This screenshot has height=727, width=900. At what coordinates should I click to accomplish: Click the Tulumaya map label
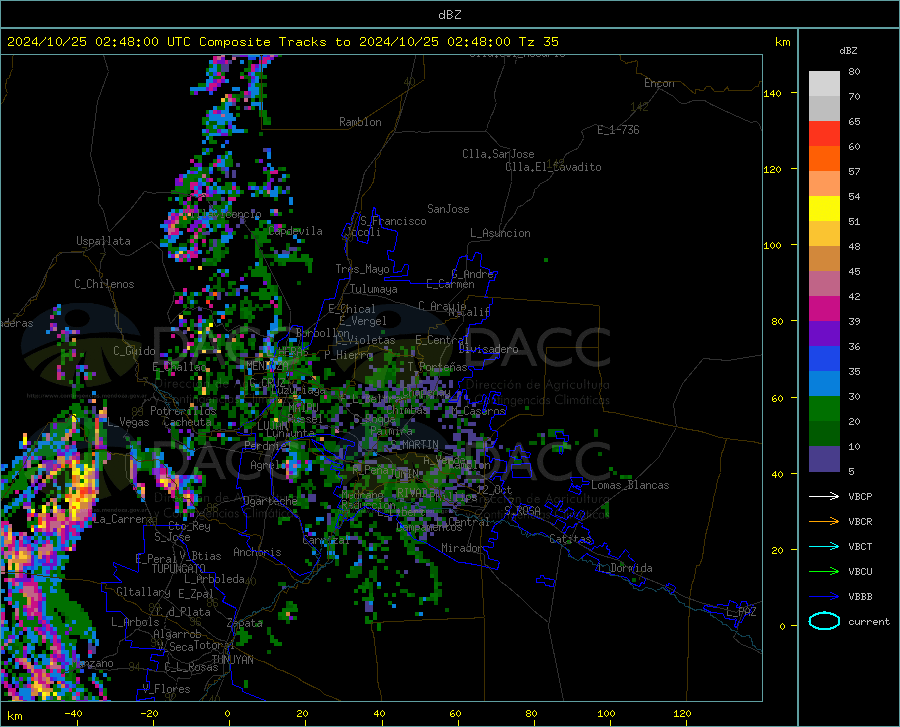click(374, 289)
